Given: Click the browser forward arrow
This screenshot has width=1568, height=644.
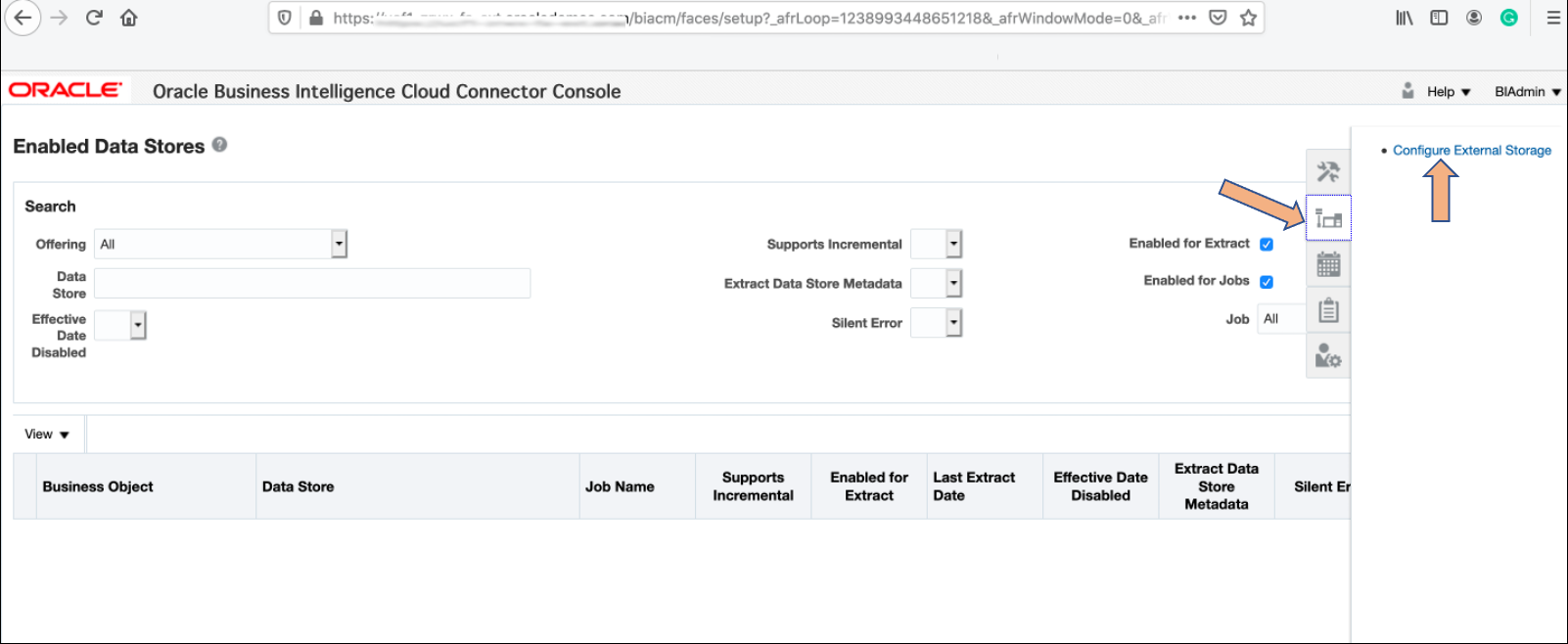Looking at the screenshot, I should [x=59, y=18].
